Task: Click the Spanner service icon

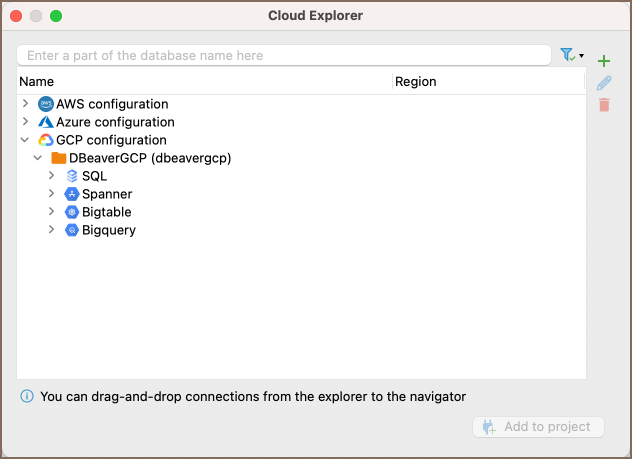Action: [x=71, y=194]
